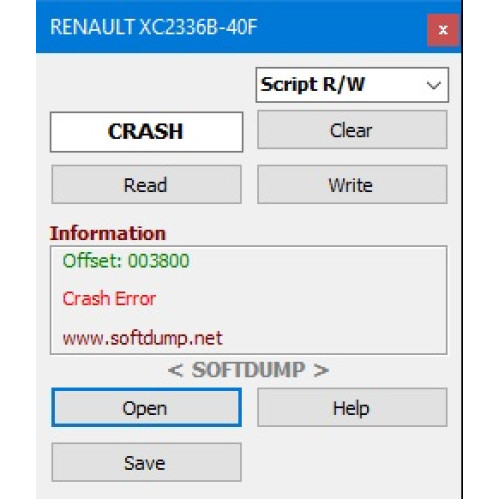The image size is (500, 500).
Task: Click the Save button
Action: coord(146,462)
